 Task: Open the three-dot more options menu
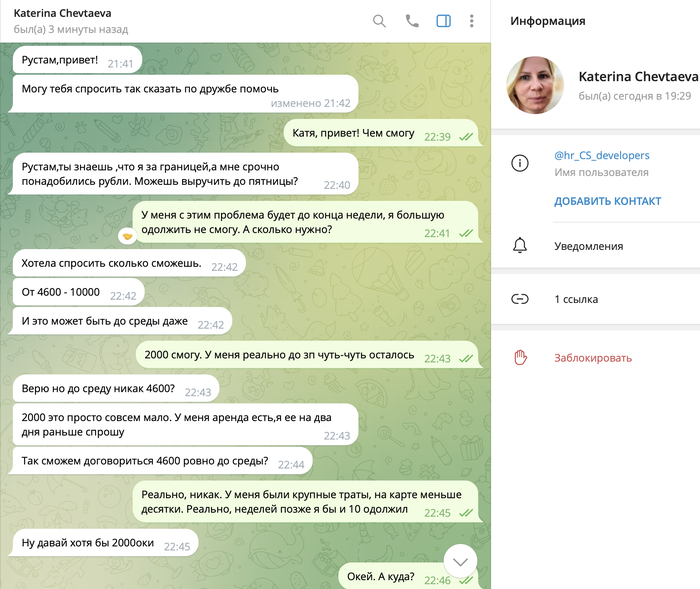point(471,21)
